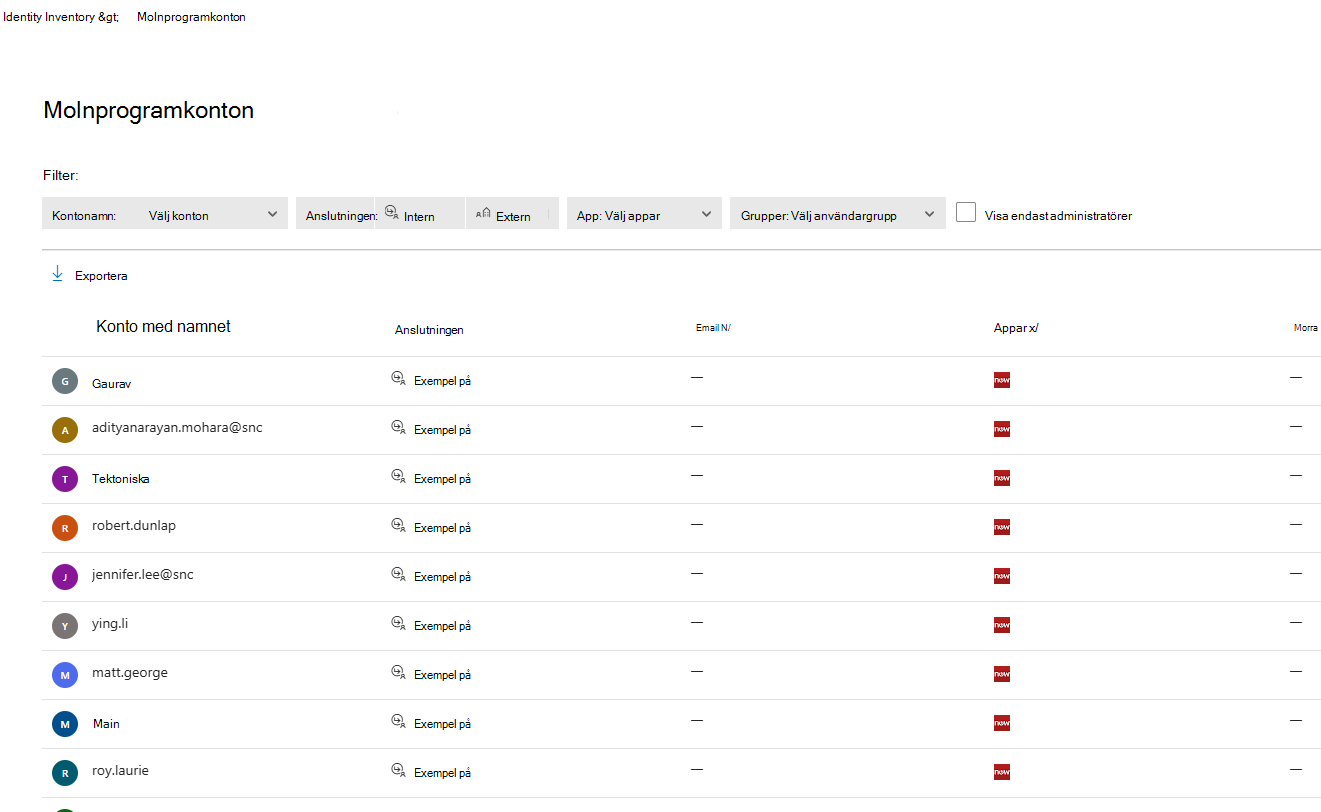Toggle the Extern connection filter
The width and height of the screenshot is (1321, 812).
coord(511,214)
